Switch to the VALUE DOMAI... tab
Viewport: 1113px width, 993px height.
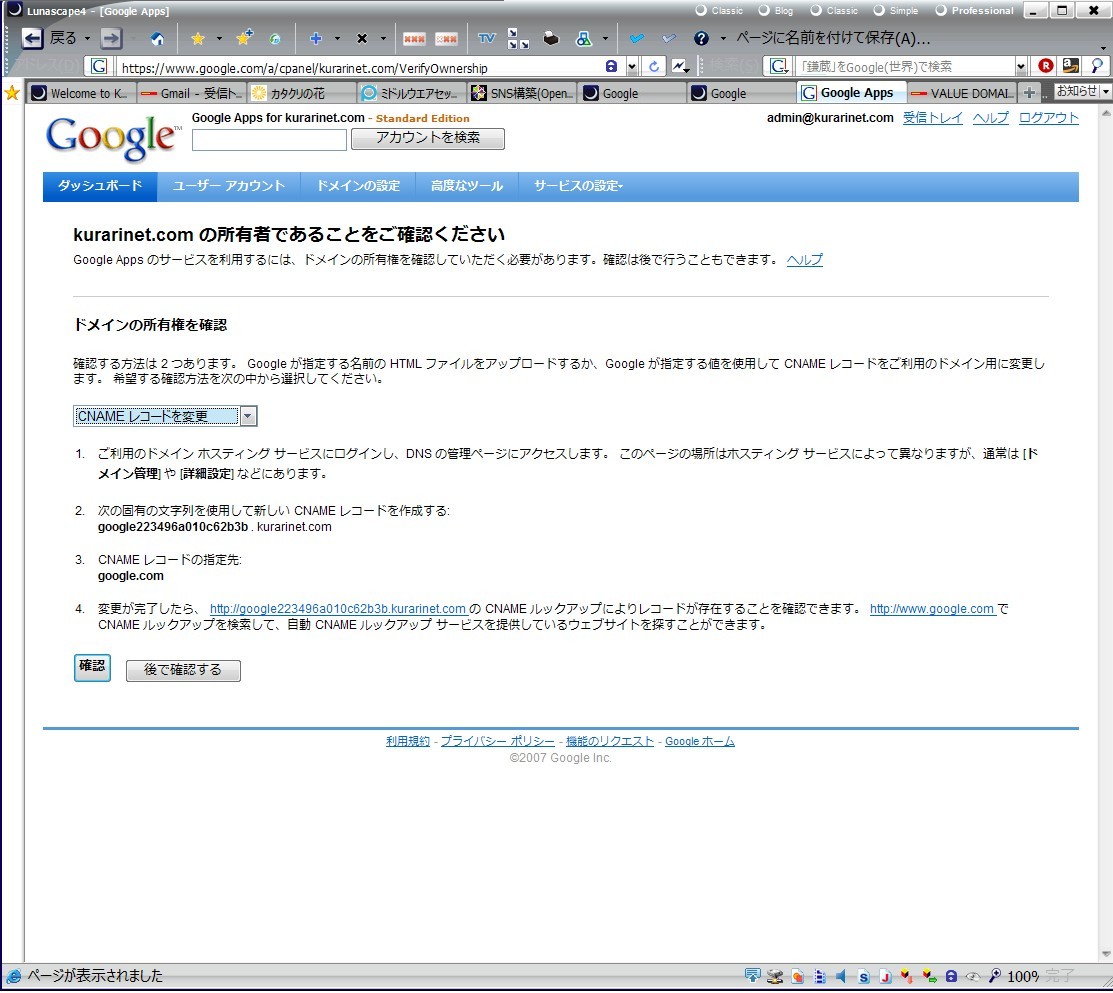click(961, 93)
